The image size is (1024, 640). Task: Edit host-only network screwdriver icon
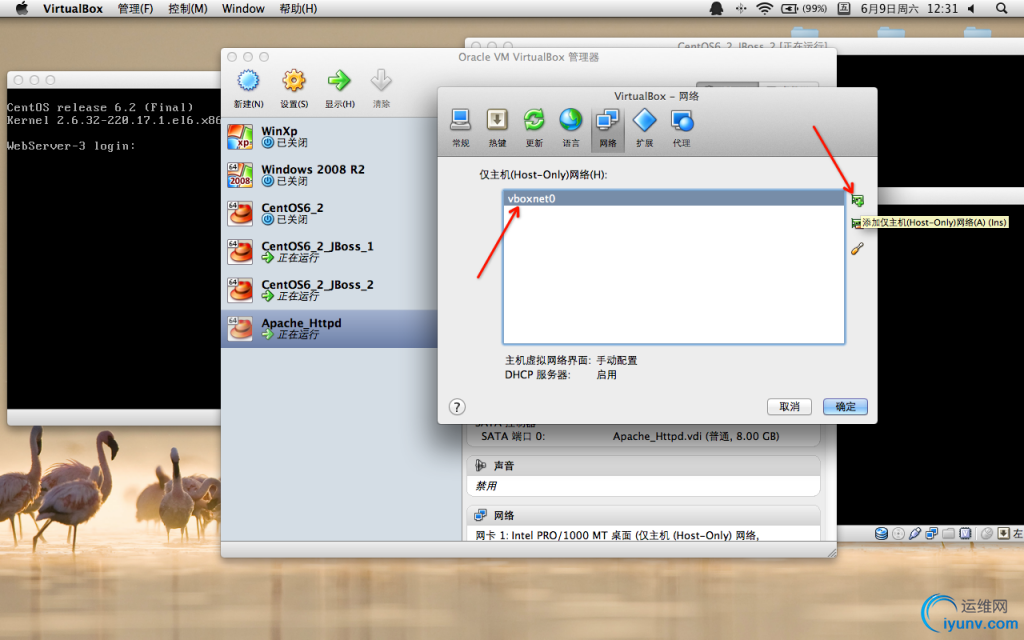pos(857,248)
